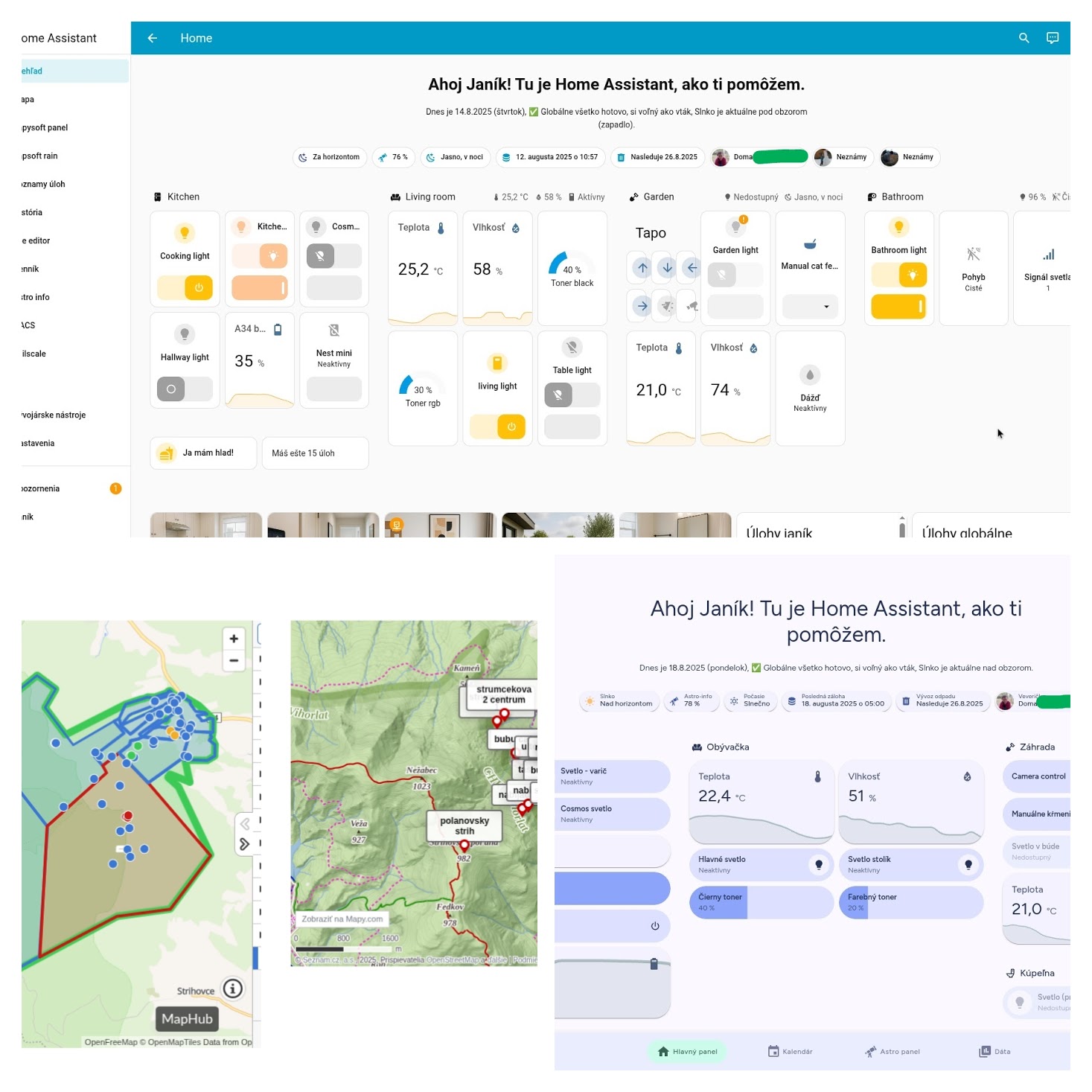
Task: Zoom out on the MapHub map
Action: point(234,660)
